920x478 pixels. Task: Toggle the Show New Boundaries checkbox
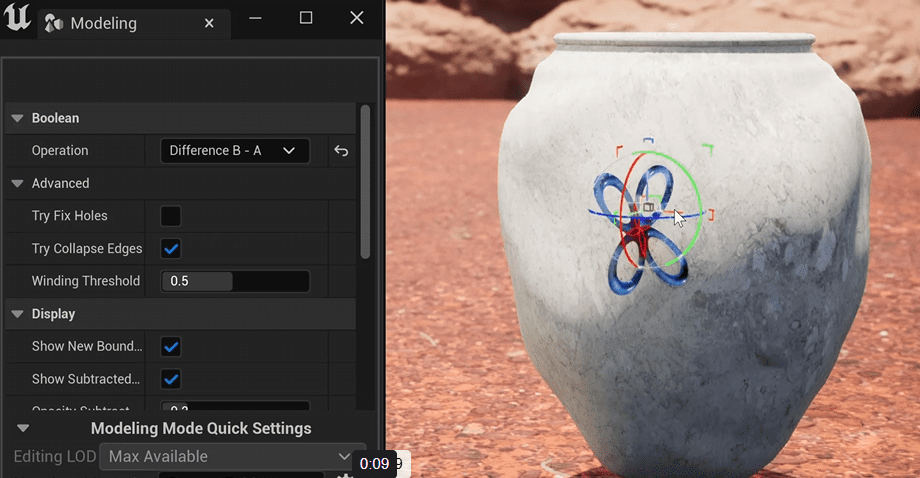click(171, 346)
